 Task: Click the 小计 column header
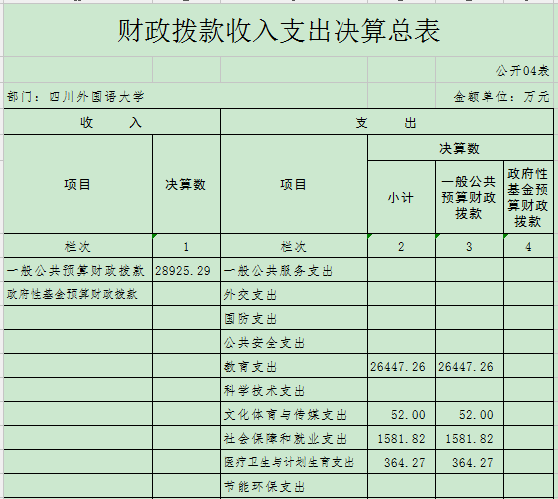point(401,197)
